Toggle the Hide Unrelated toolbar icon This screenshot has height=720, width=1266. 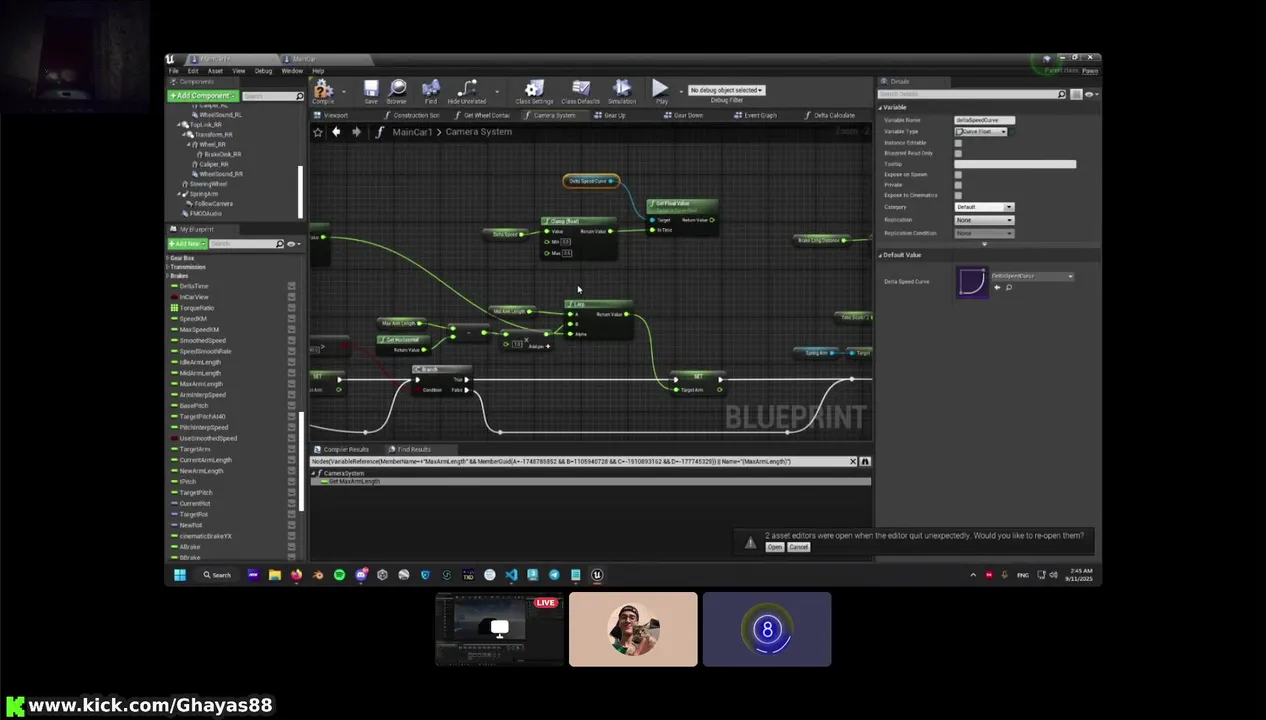[466, 90]
